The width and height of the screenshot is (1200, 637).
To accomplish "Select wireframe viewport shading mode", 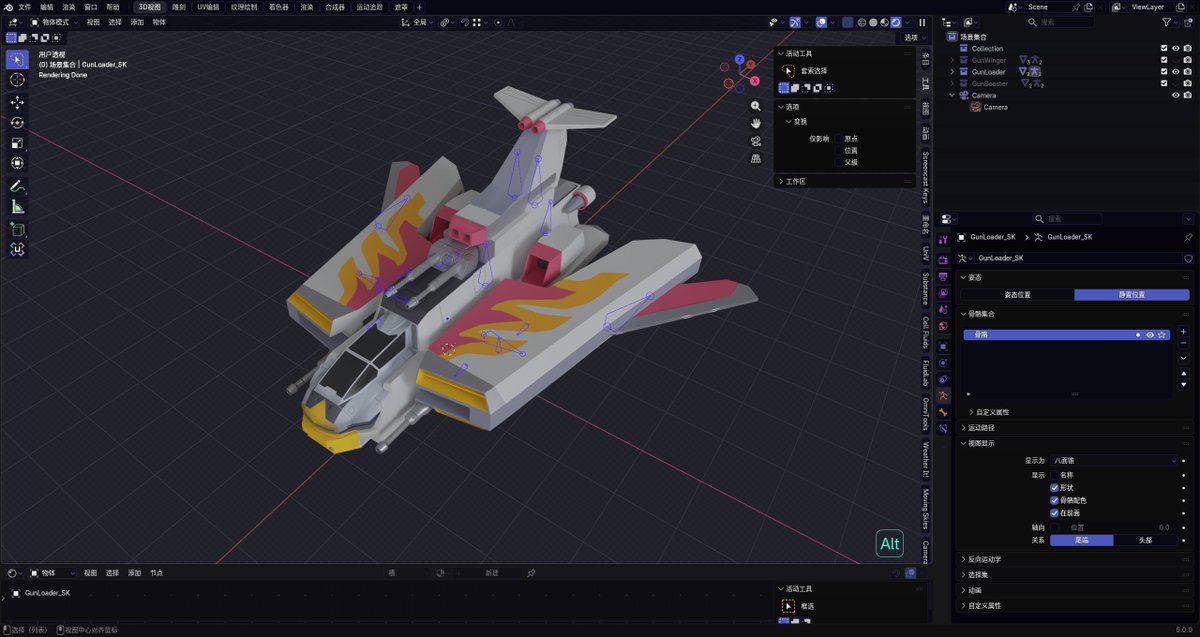I will tap(861, 22).
